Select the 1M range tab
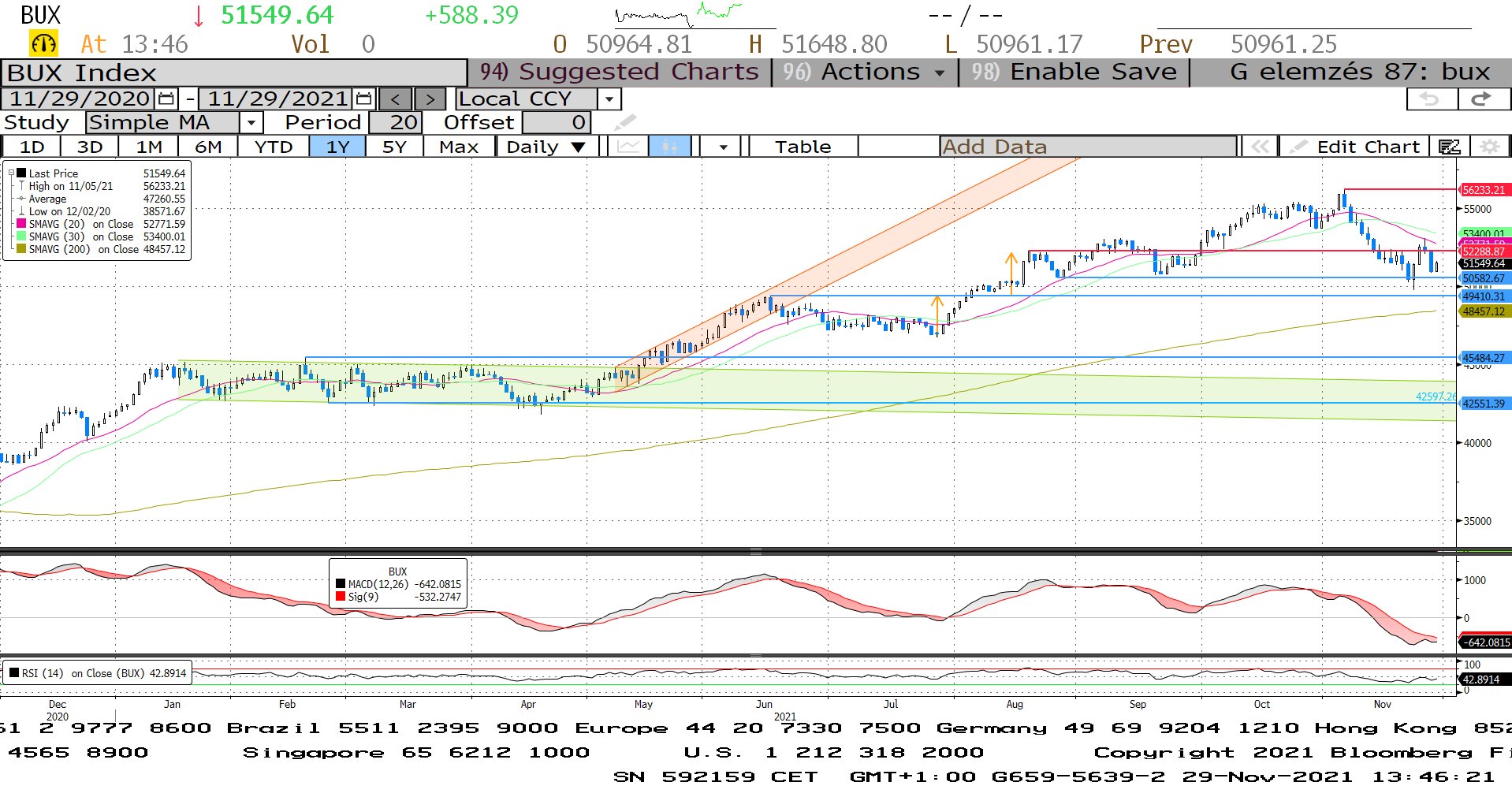The image size is (1512, 808). coord(149,147)
